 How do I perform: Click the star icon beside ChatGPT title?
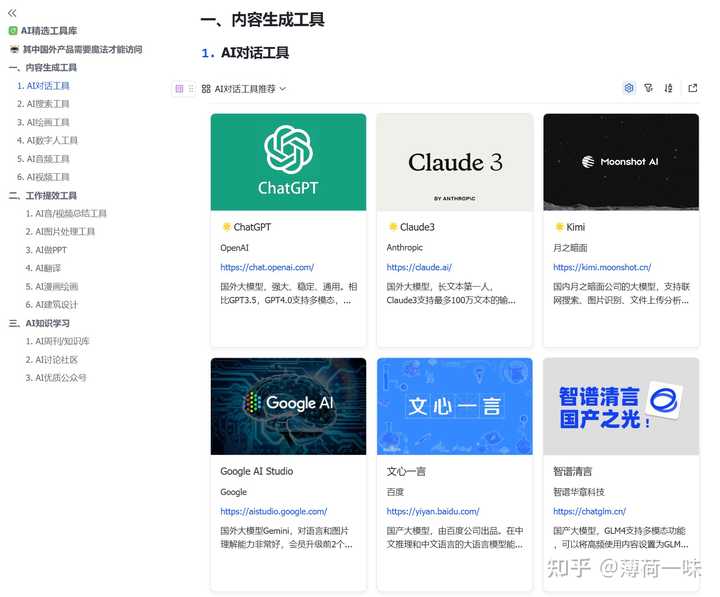click(x=226, y=226)
